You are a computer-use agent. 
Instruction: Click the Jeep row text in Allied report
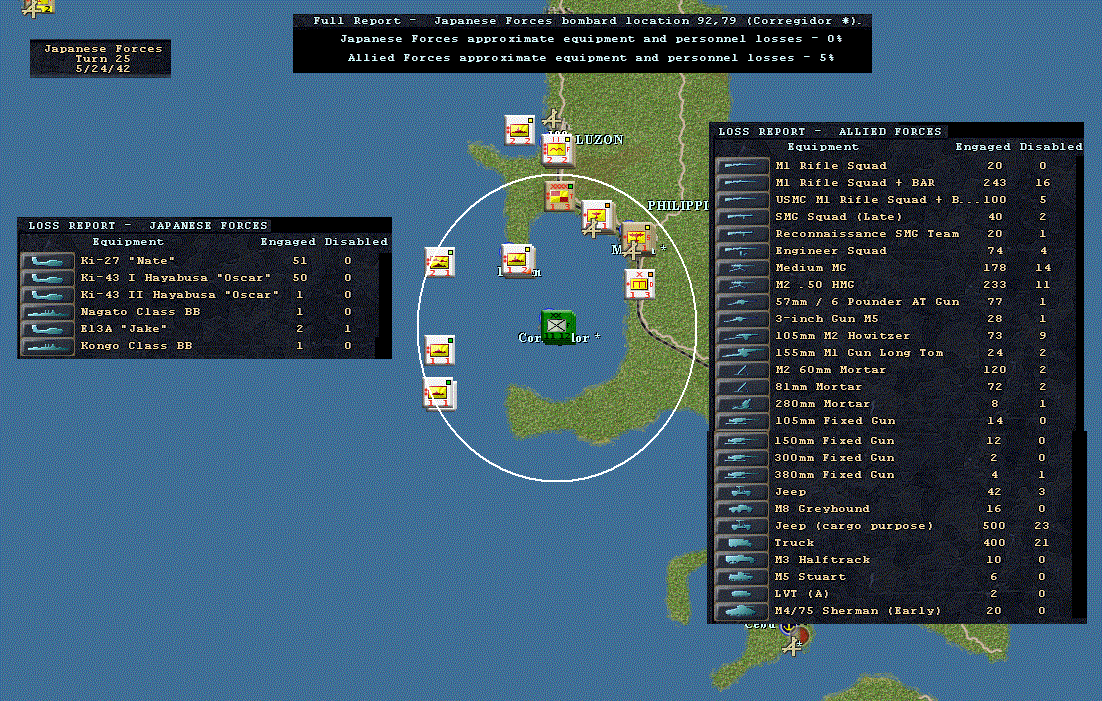click(790, 492)
